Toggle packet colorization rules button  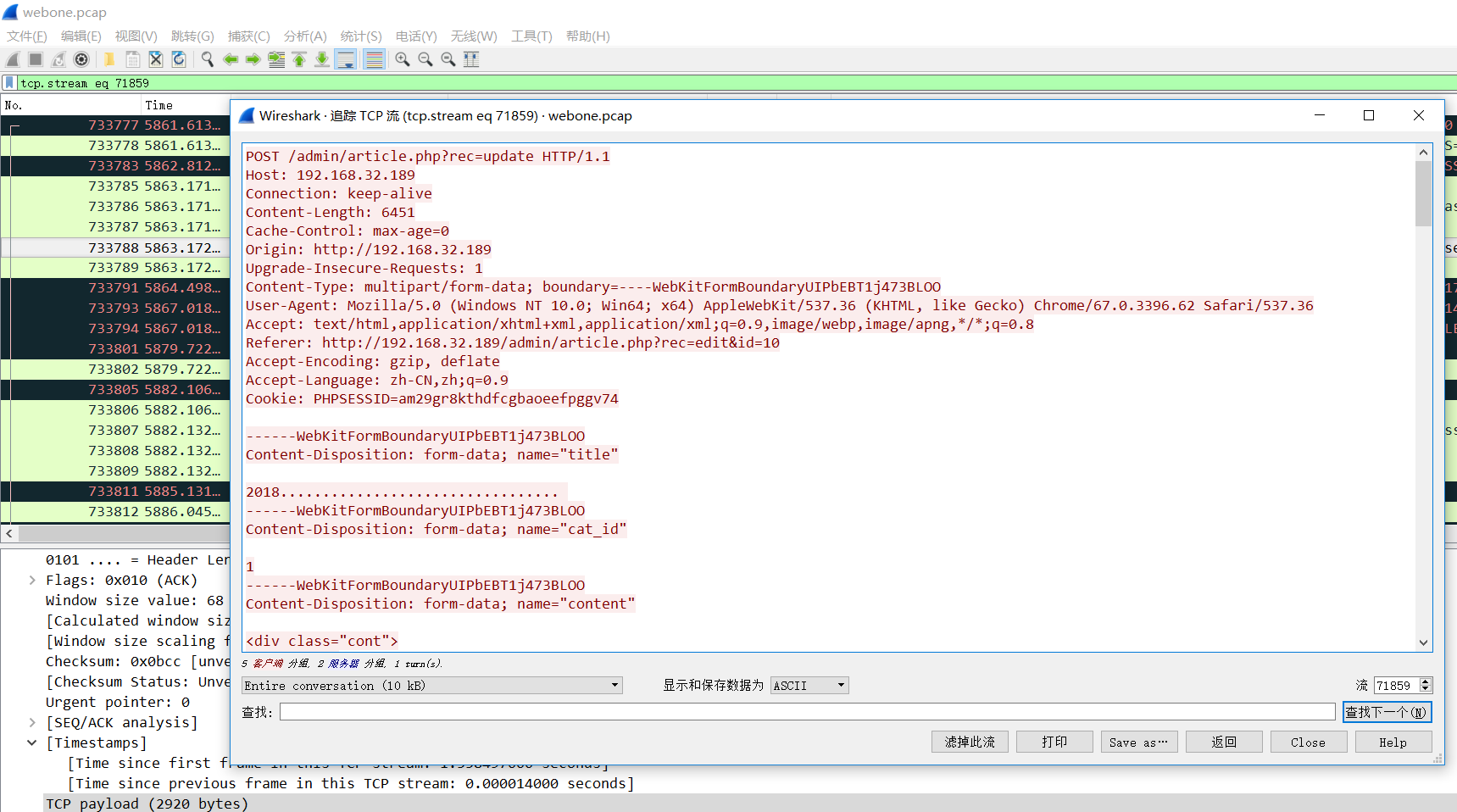click(x=374, y=59)
